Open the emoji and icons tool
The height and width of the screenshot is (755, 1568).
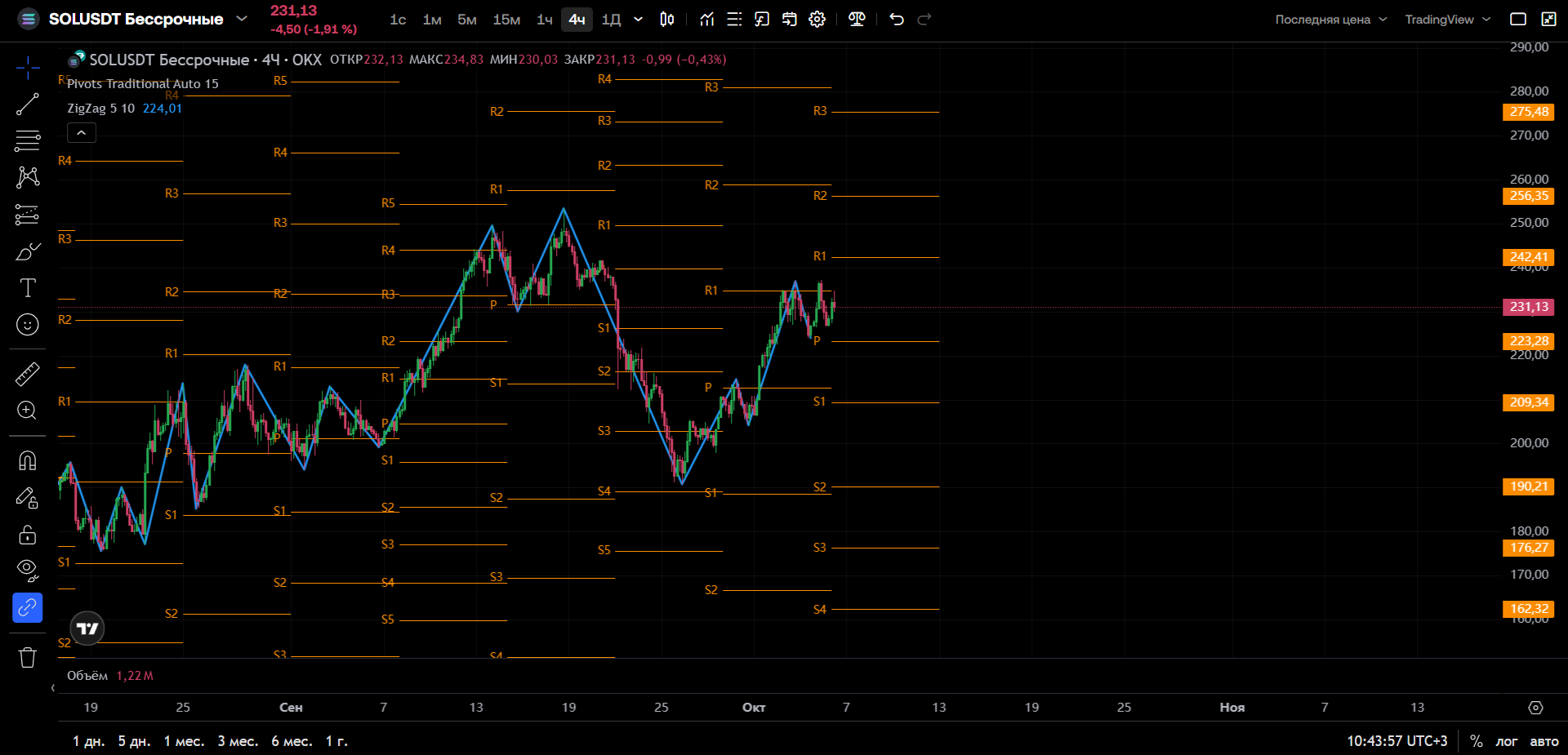click(x=28, y=325)
